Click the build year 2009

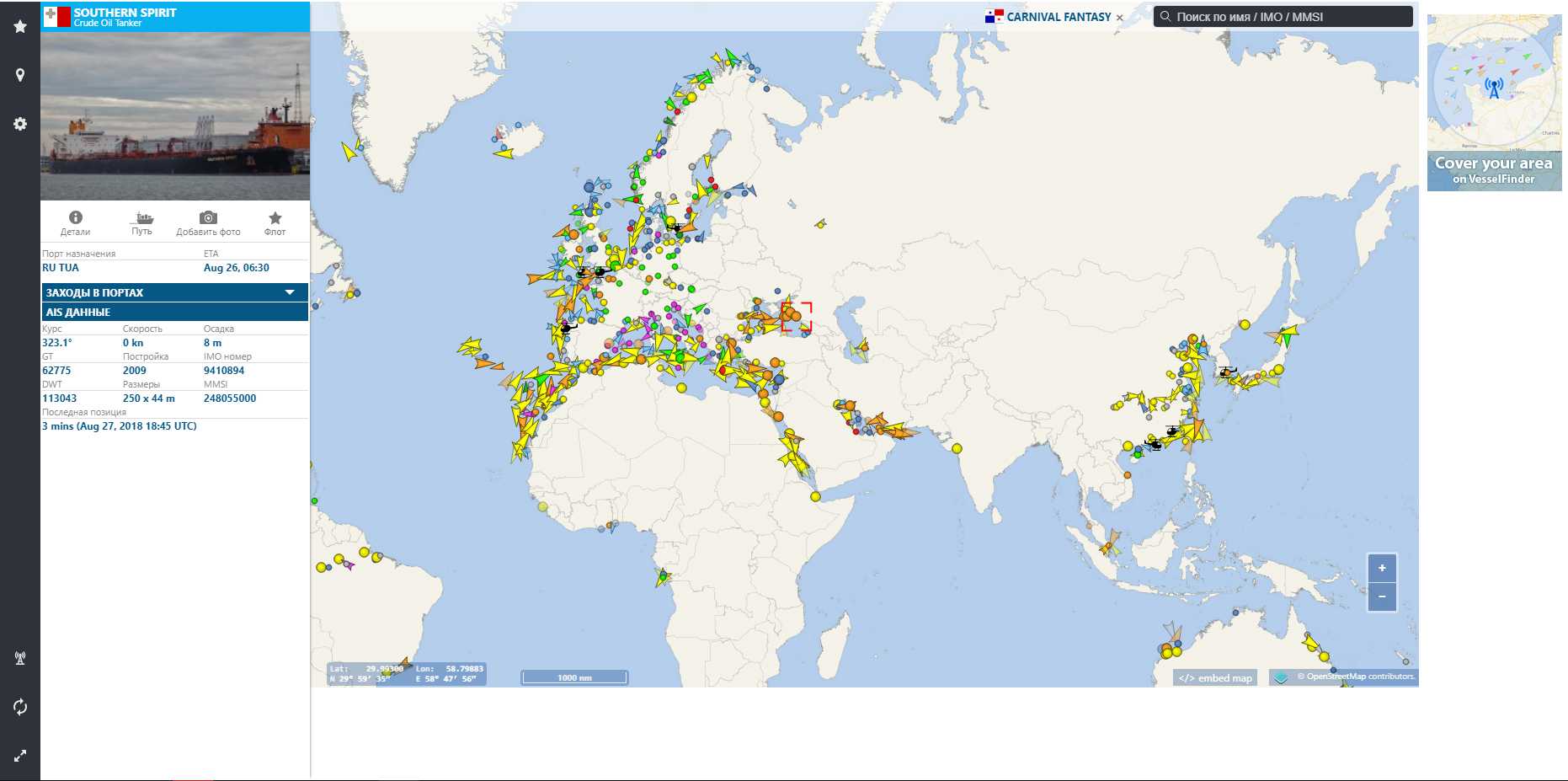pyautogui.click(x=135, y=371)
